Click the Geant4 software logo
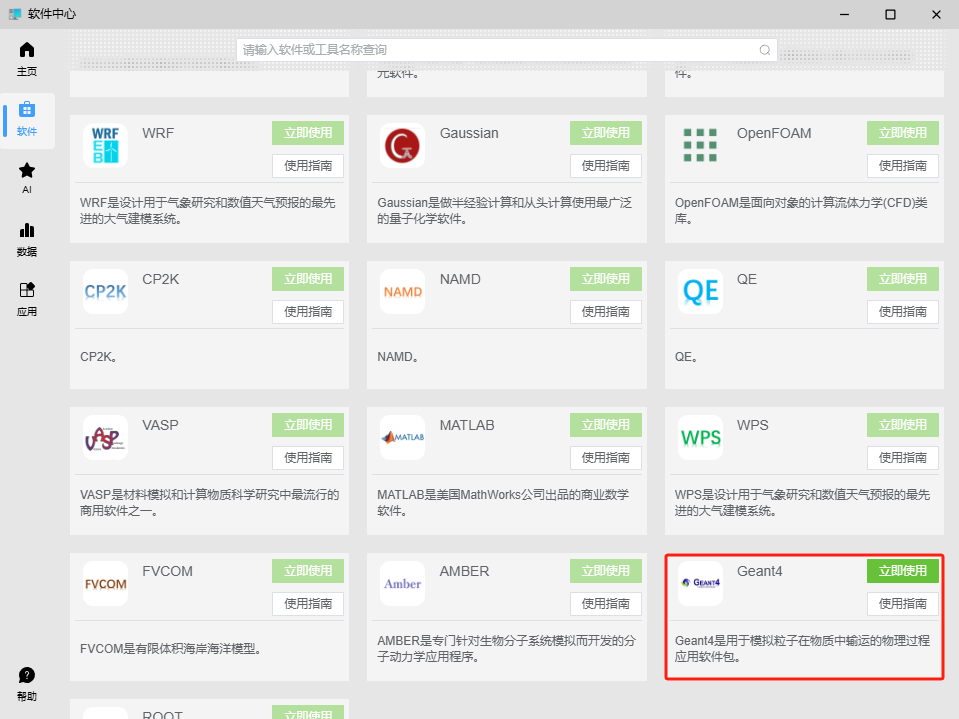This screenshot has height=719, width=959. [x=700, y=584]
